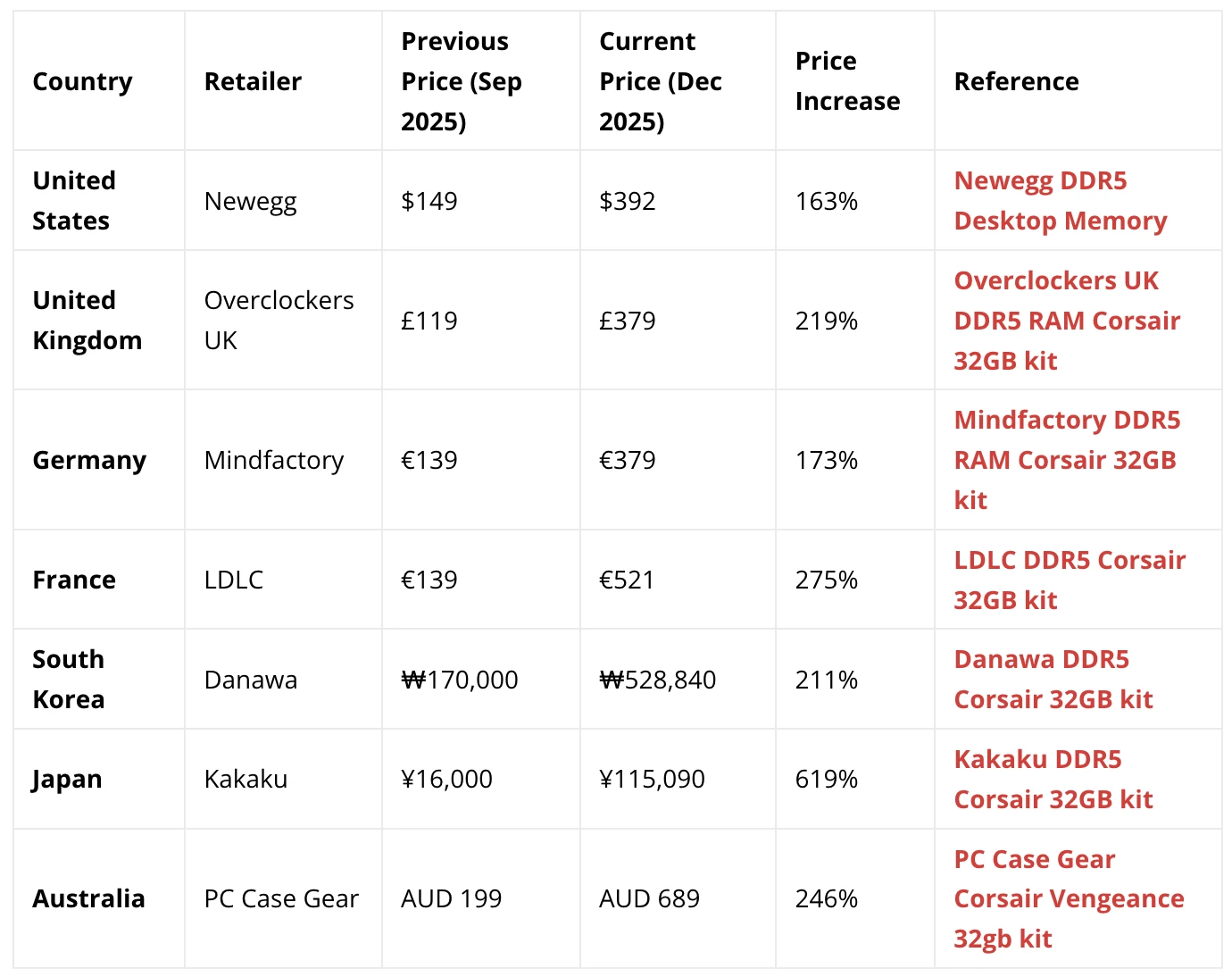The image size is (1232, 977).
Task: Follow the Mindfactory DDR5 RAM Corsair link
Action: (x=1066, y=460)
